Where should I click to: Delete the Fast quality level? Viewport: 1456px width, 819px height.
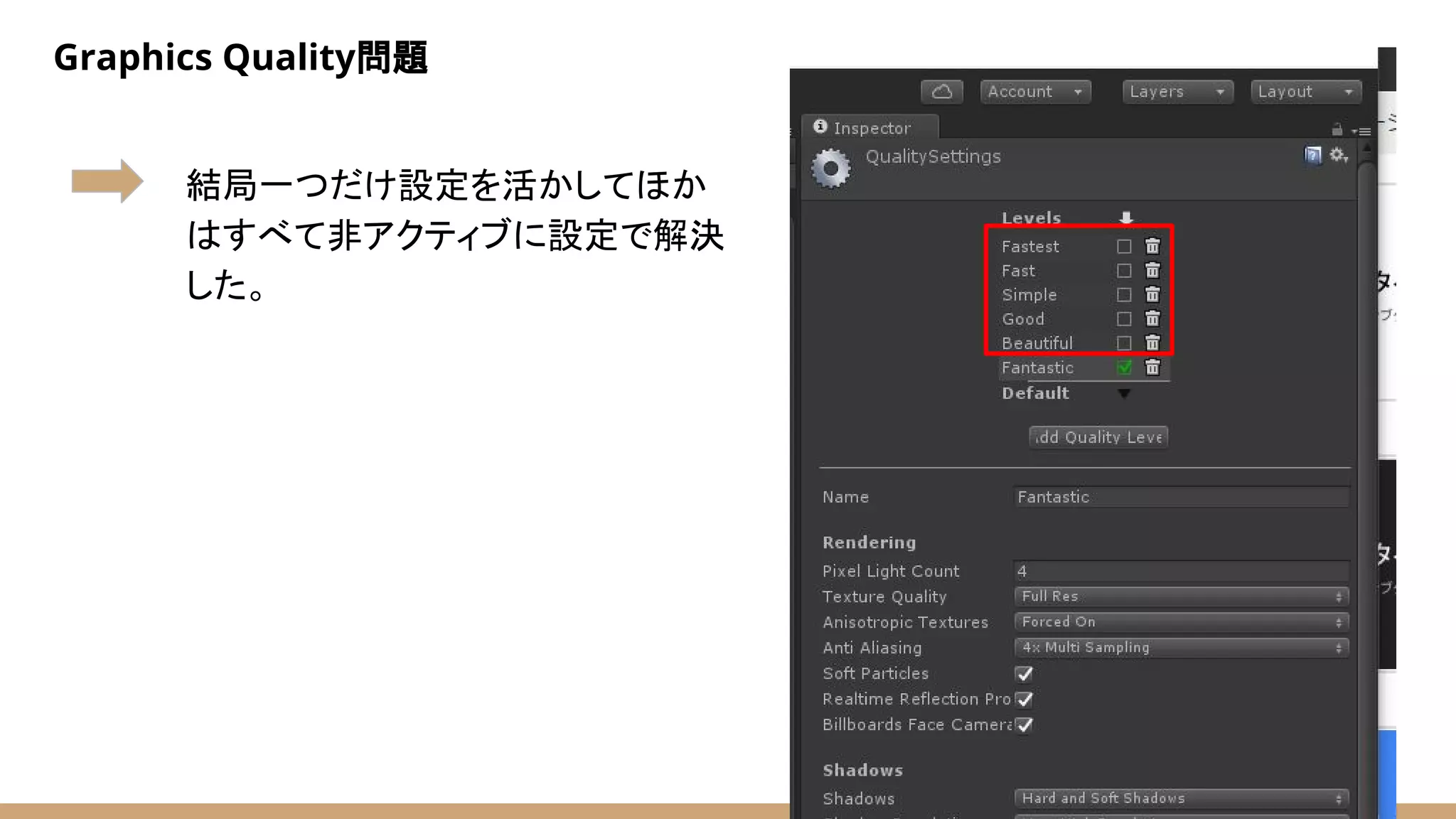coord(1152,270)
